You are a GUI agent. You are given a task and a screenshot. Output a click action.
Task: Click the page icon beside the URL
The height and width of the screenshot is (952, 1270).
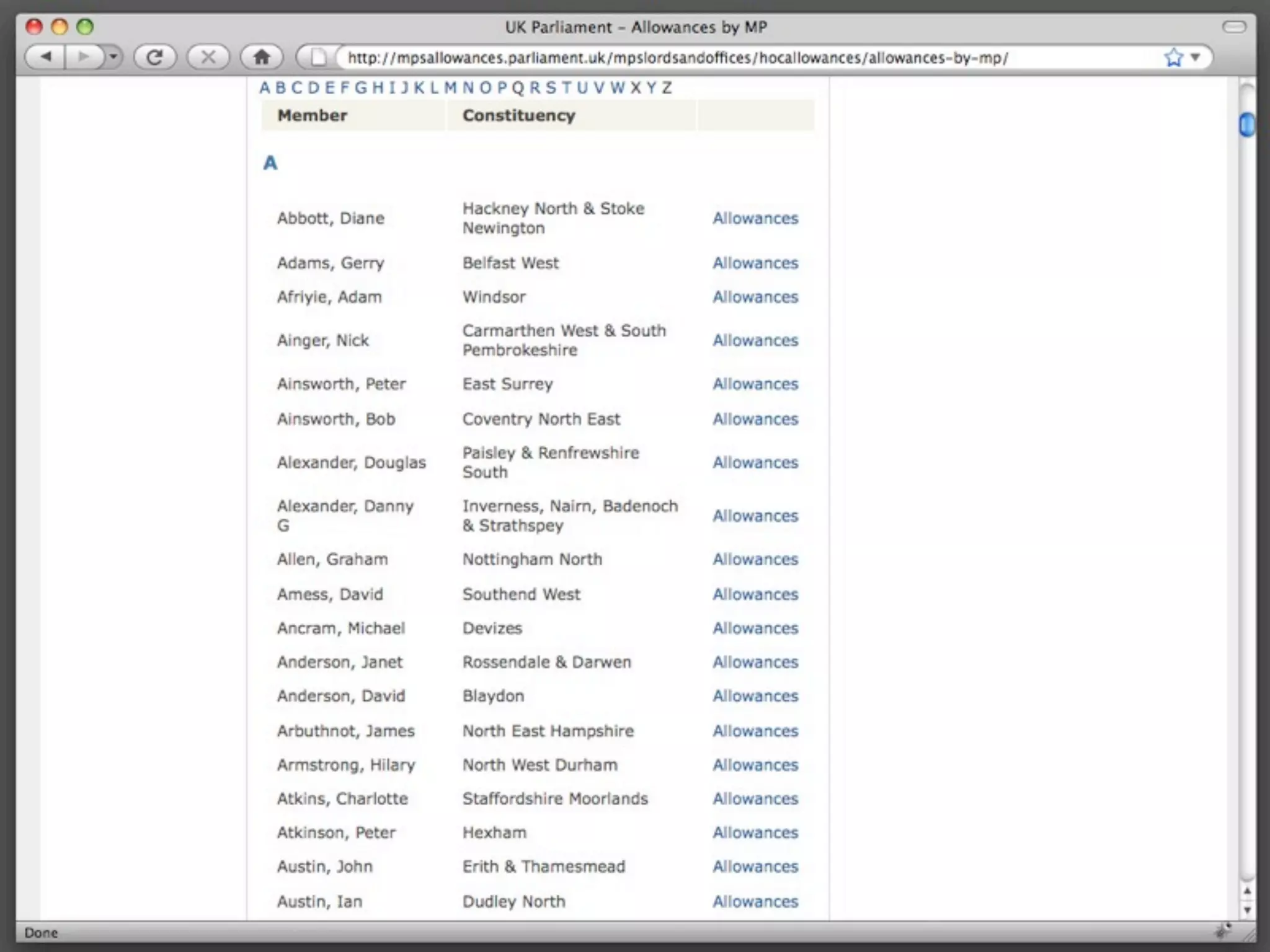coord(318,58)
